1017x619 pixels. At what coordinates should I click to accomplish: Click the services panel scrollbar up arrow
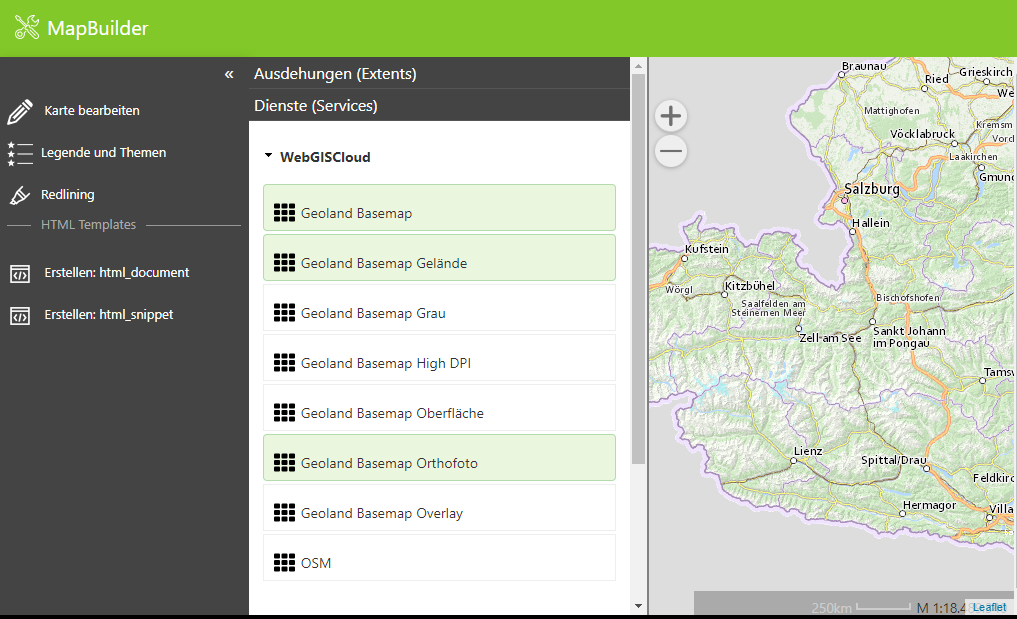pos(638,66)
